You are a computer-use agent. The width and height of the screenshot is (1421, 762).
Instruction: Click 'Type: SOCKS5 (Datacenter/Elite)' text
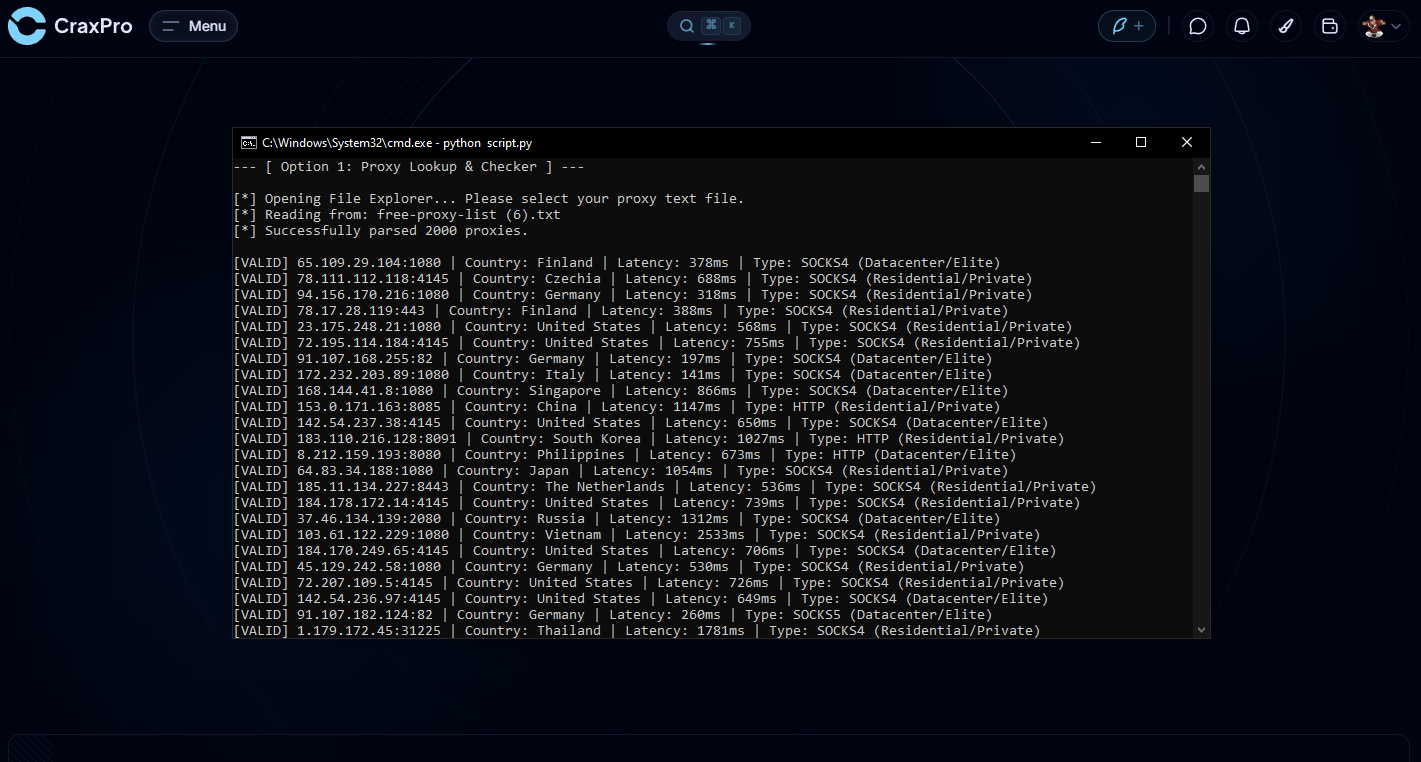869,615
